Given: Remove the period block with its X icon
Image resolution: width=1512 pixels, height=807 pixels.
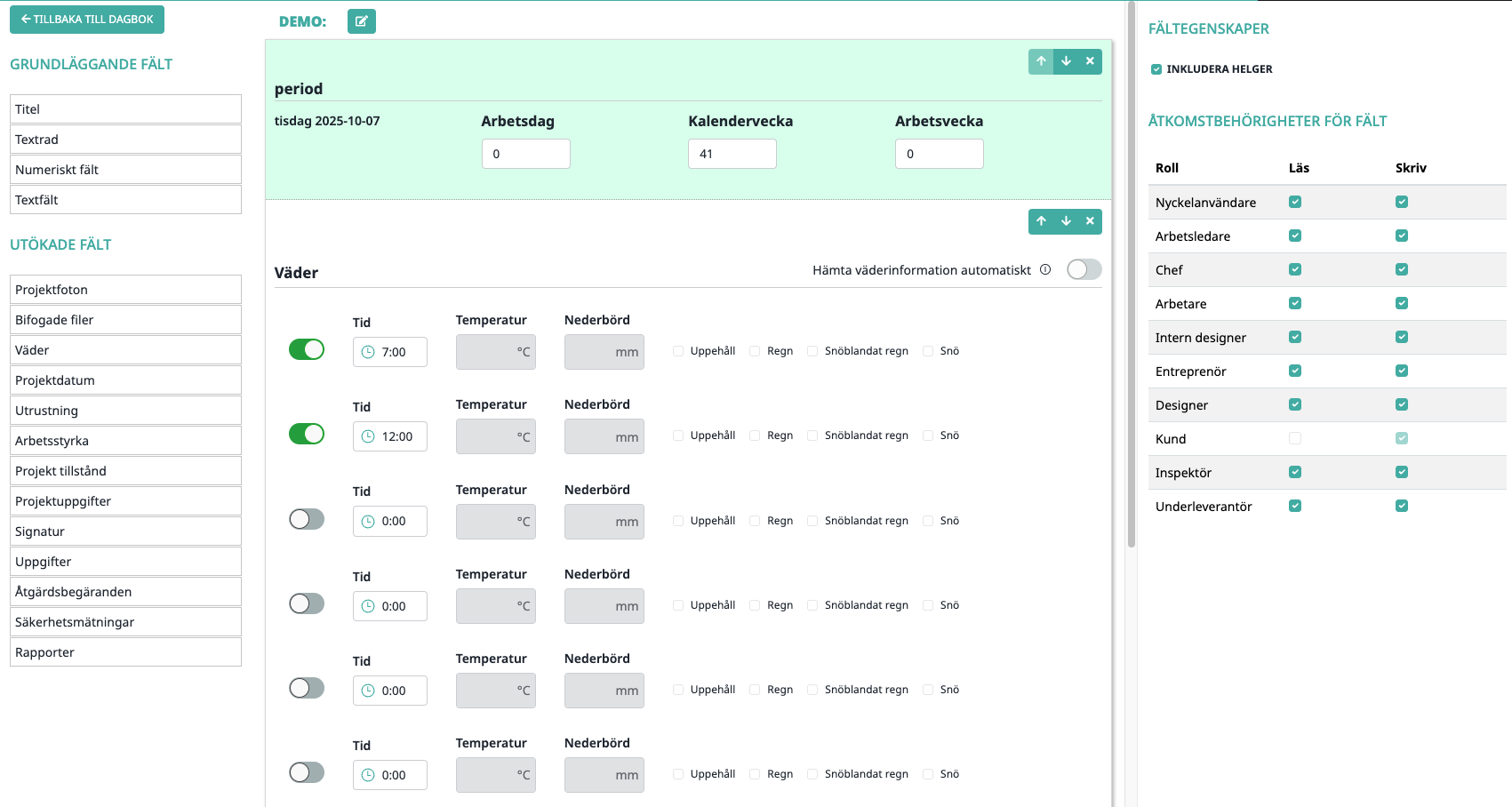Looking at the screenshot, I should pos(1090,61).
